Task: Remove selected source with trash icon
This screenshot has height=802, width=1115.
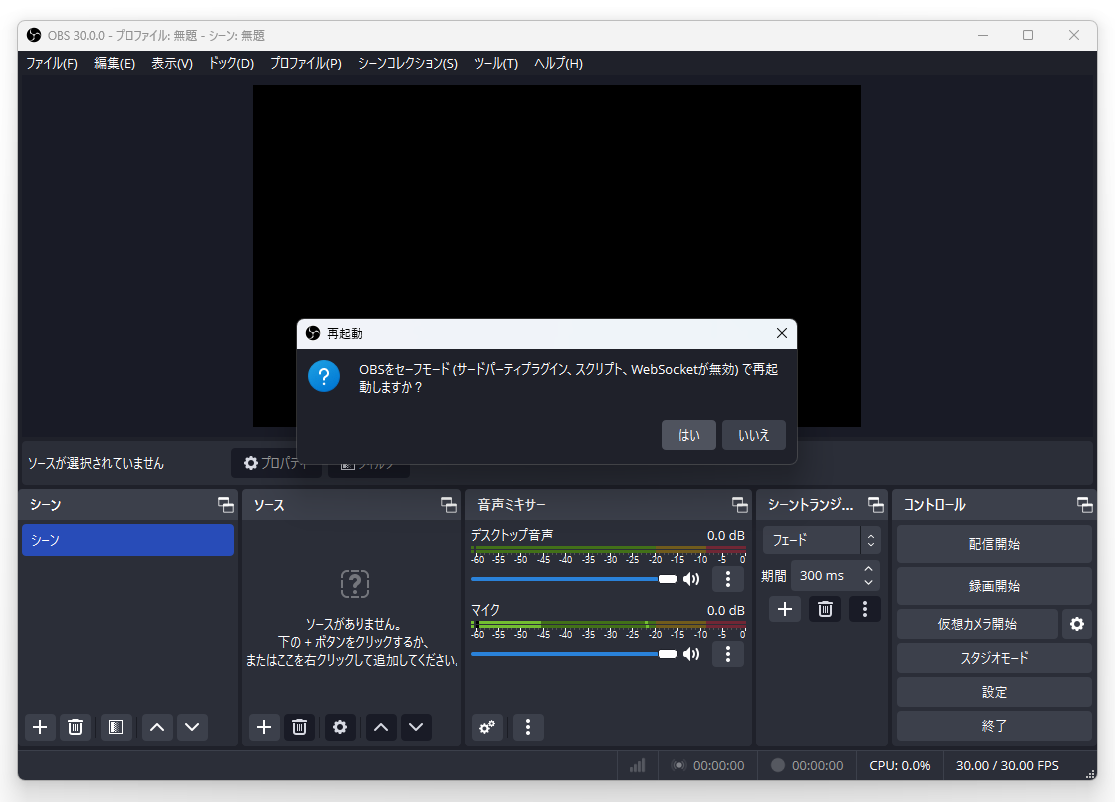Action: tap(299, 727)
